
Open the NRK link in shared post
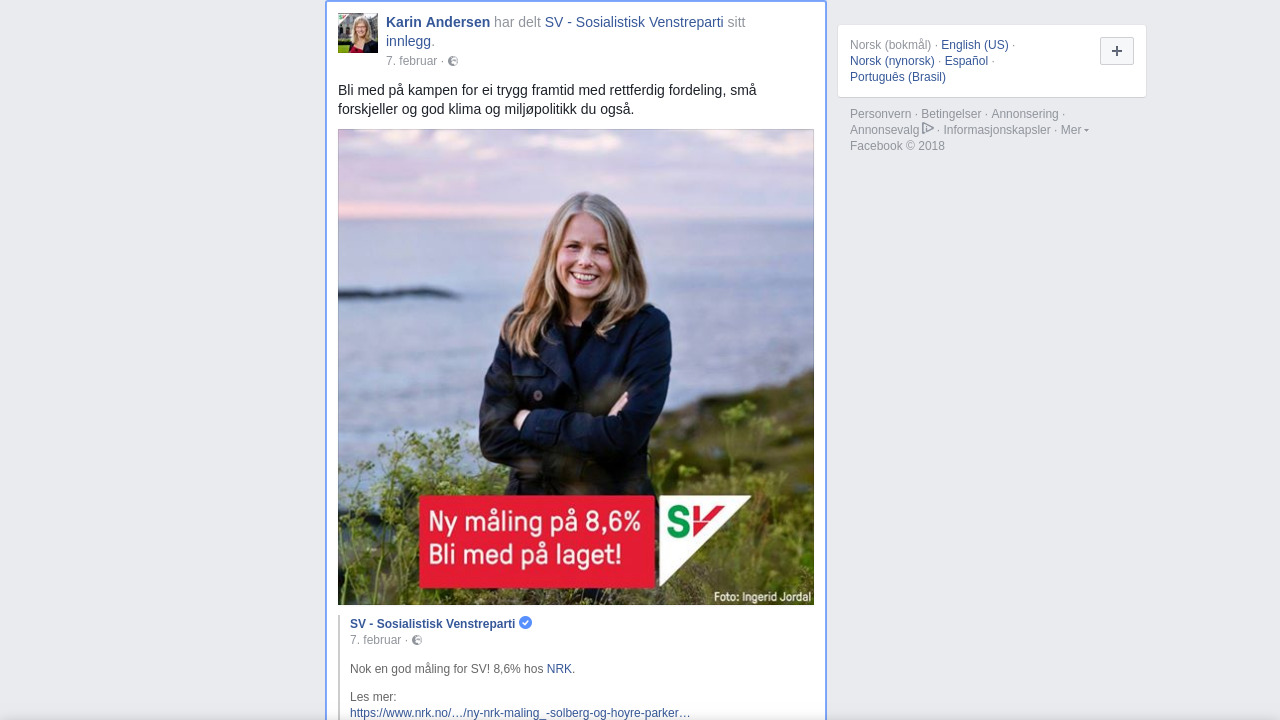[x=559, y=669]
